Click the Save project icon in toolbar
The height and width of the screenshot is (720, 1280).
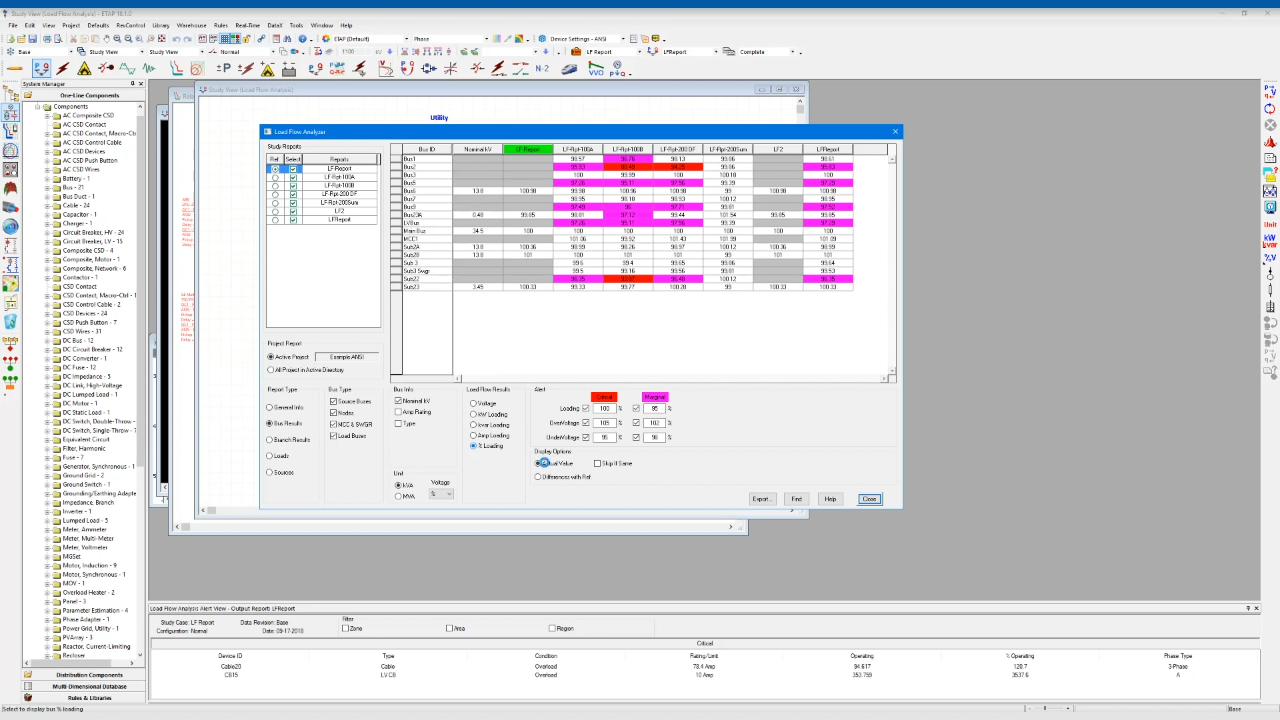click(33, 39)
